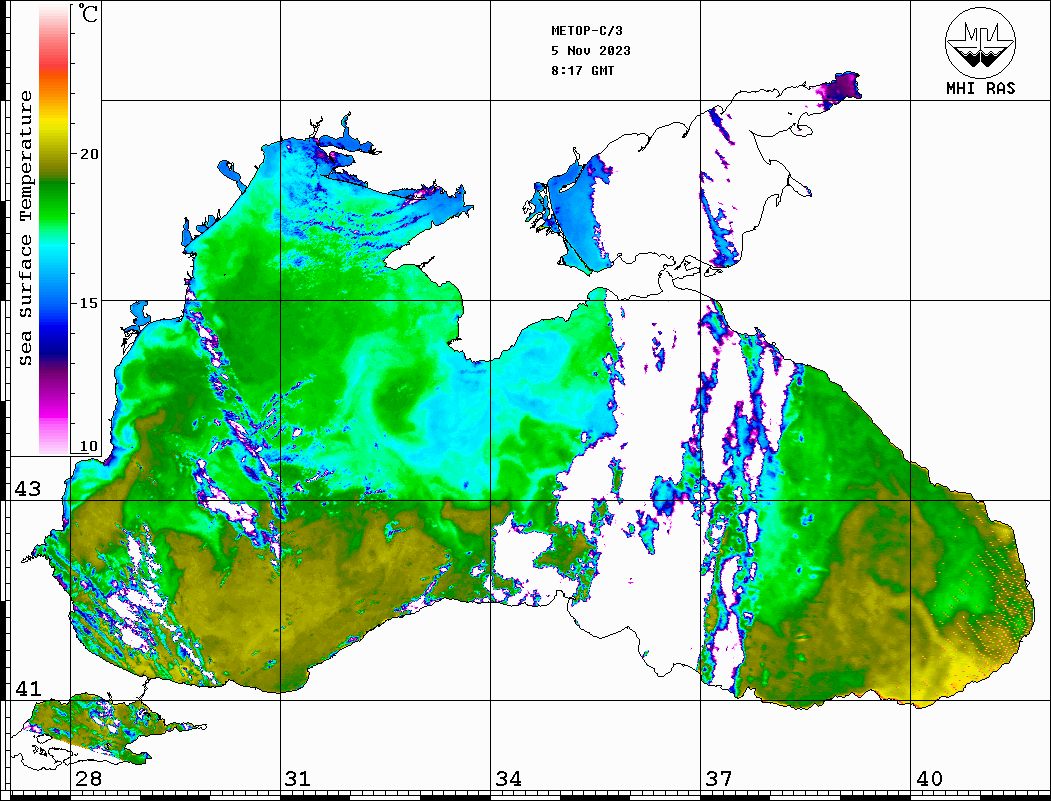Click the '8:17 GMT' time text

coord(583,70)
